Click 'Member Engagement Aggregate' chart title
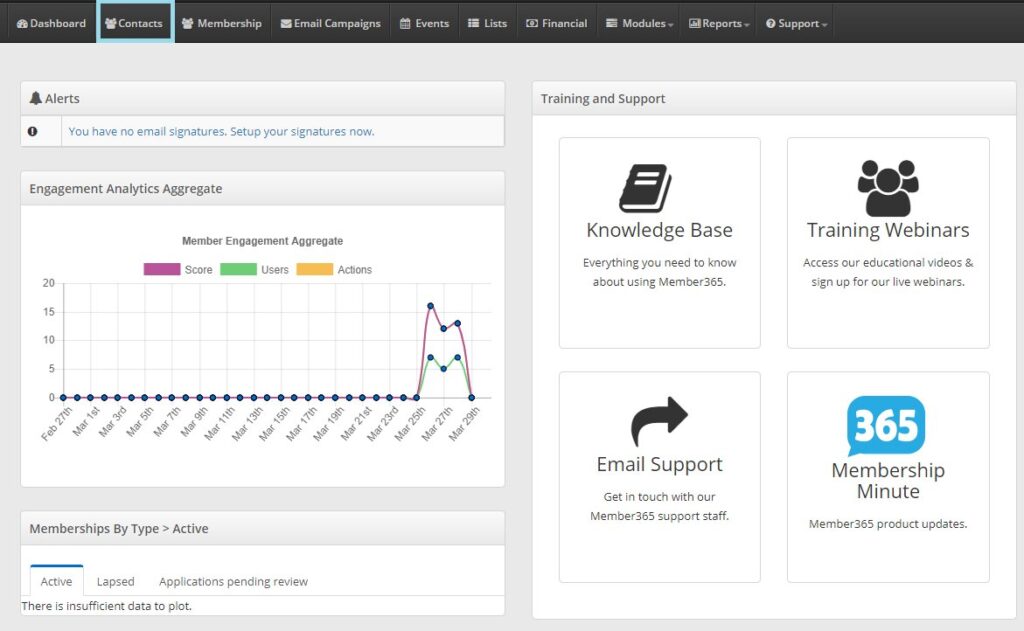This screenshot has height=631, width=1024. coord(263,241)
